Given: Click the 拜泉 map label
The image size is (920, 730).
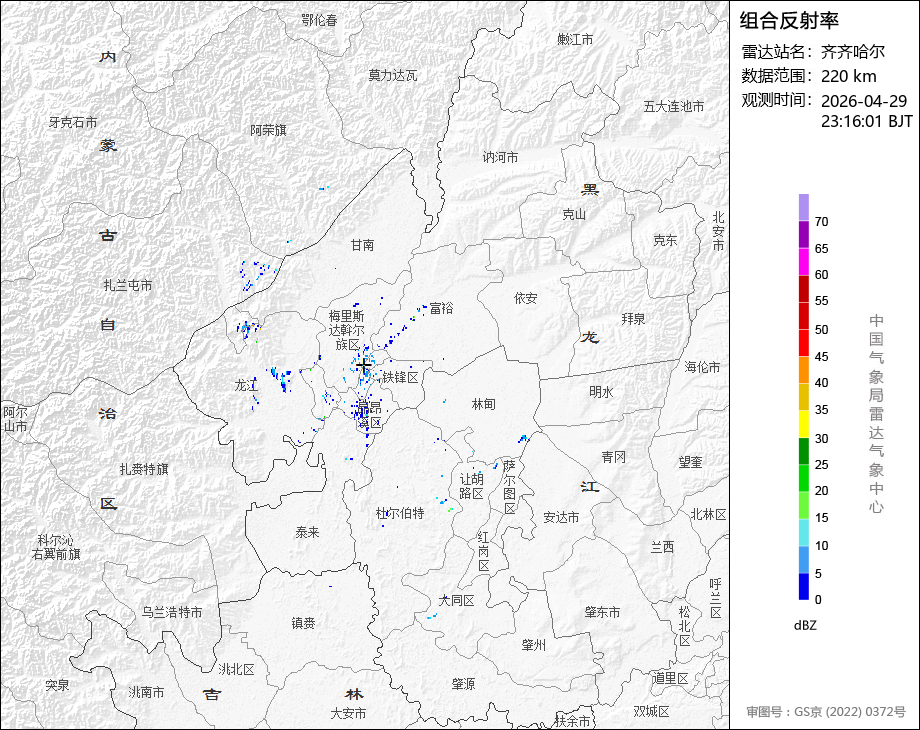Looking at the screenshot, I should 633,319.
